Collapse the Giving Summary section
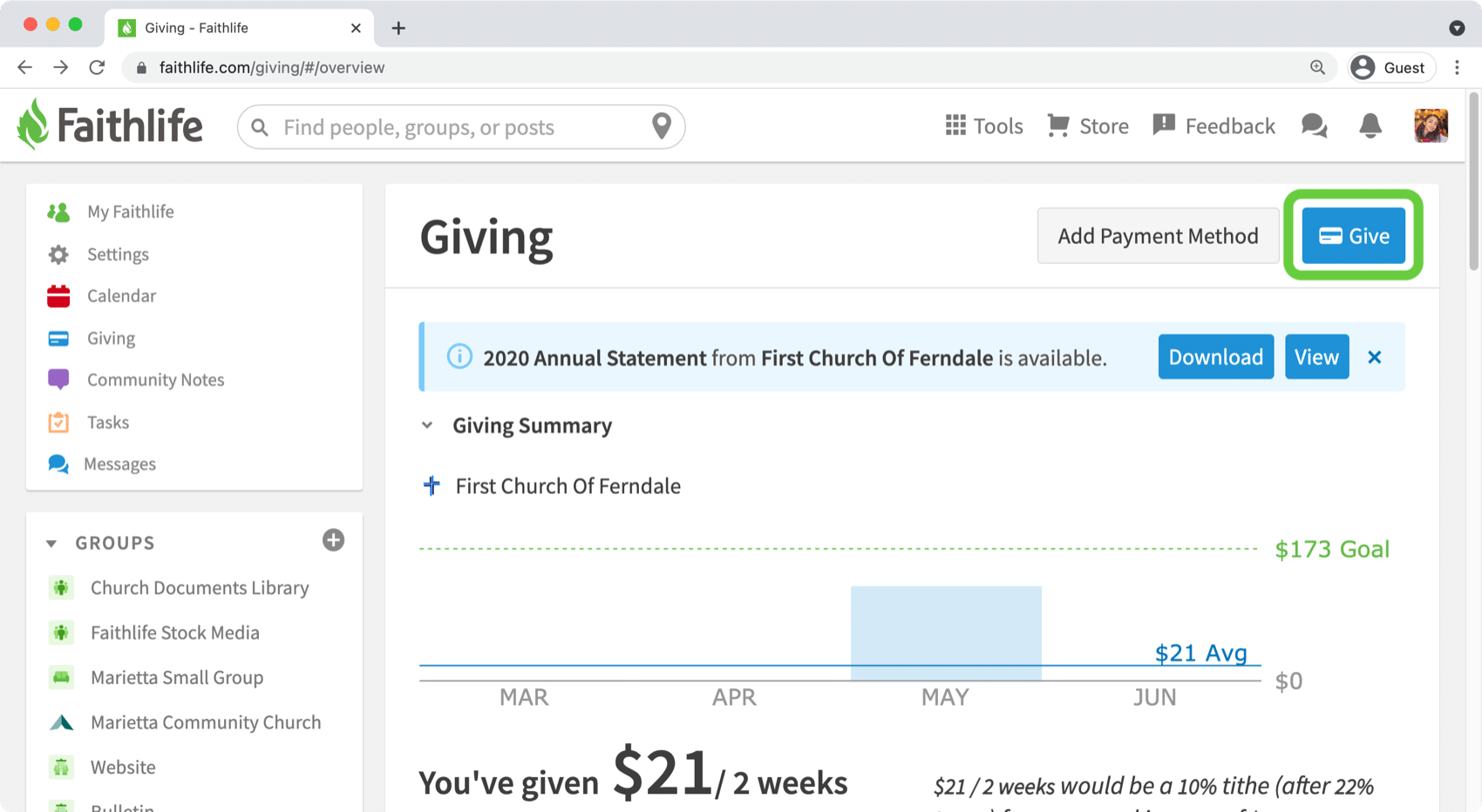Viewport: 1482px width, 812px height. click(427, 426)
